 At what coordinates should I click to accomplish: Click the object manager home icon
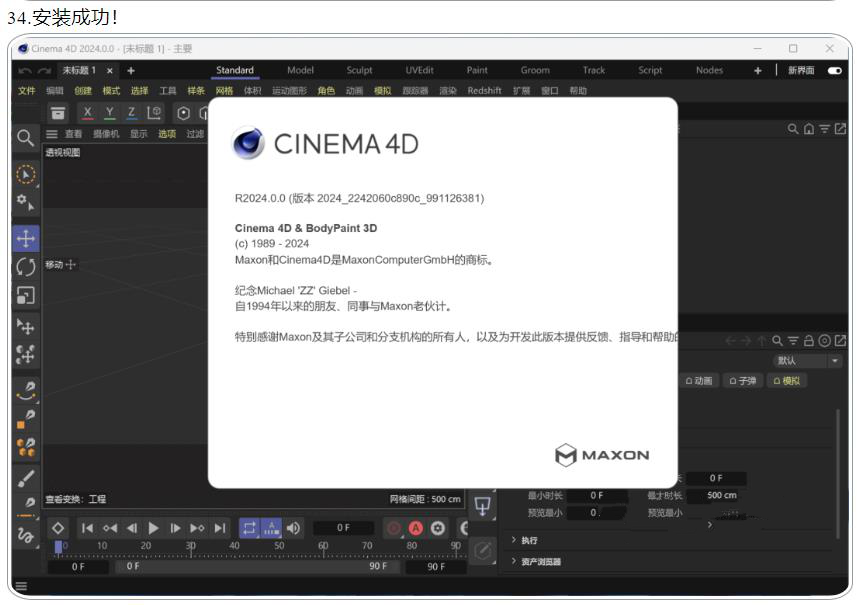coord(809,129)
